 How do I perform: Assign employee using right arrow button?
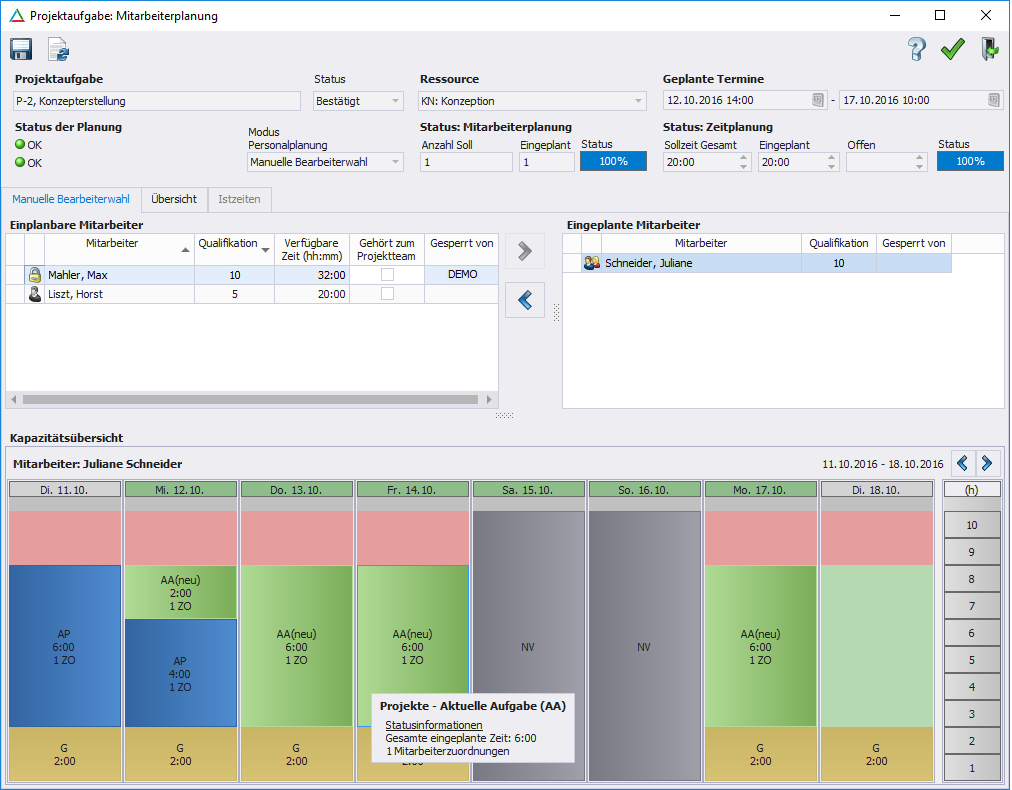(x=525, y=252)
